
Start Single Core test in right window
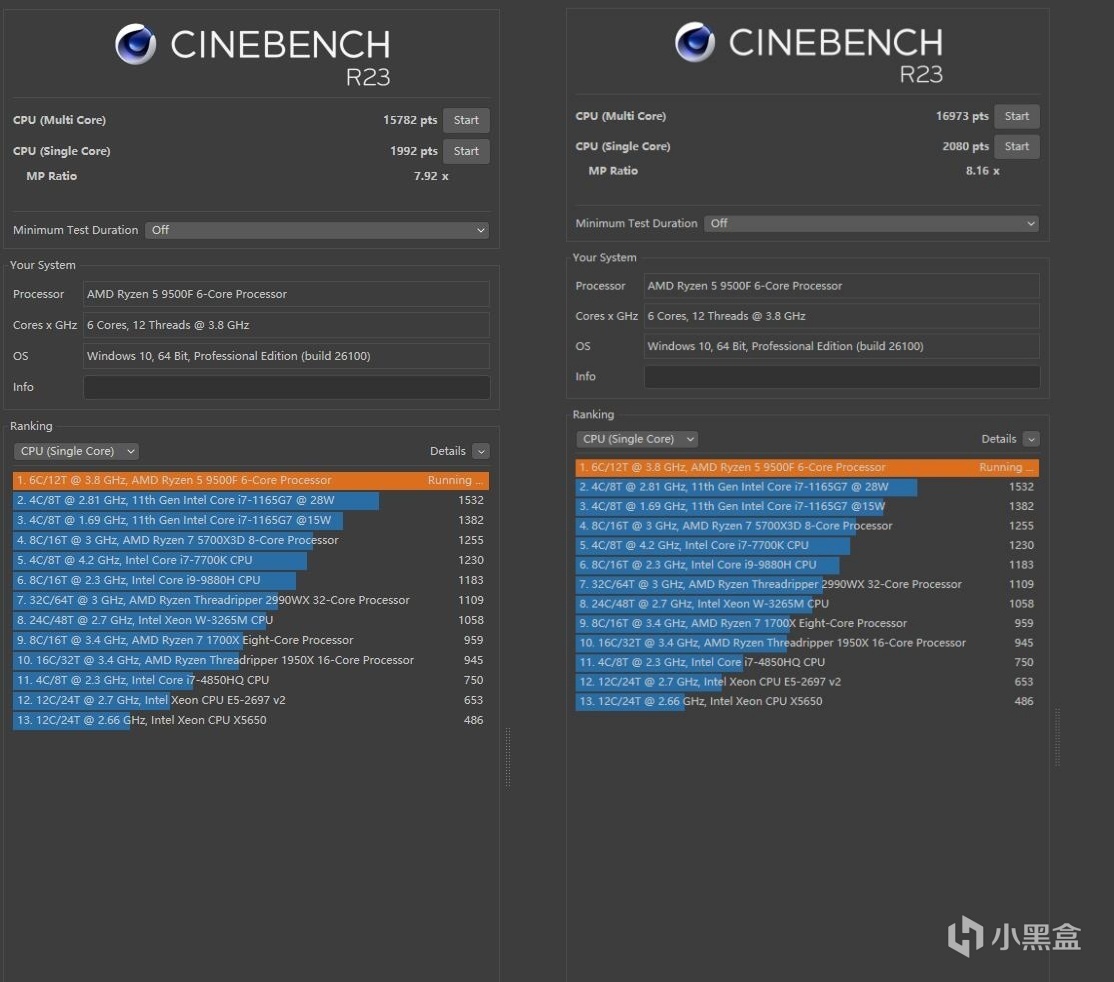click(x=1017, y=146)
